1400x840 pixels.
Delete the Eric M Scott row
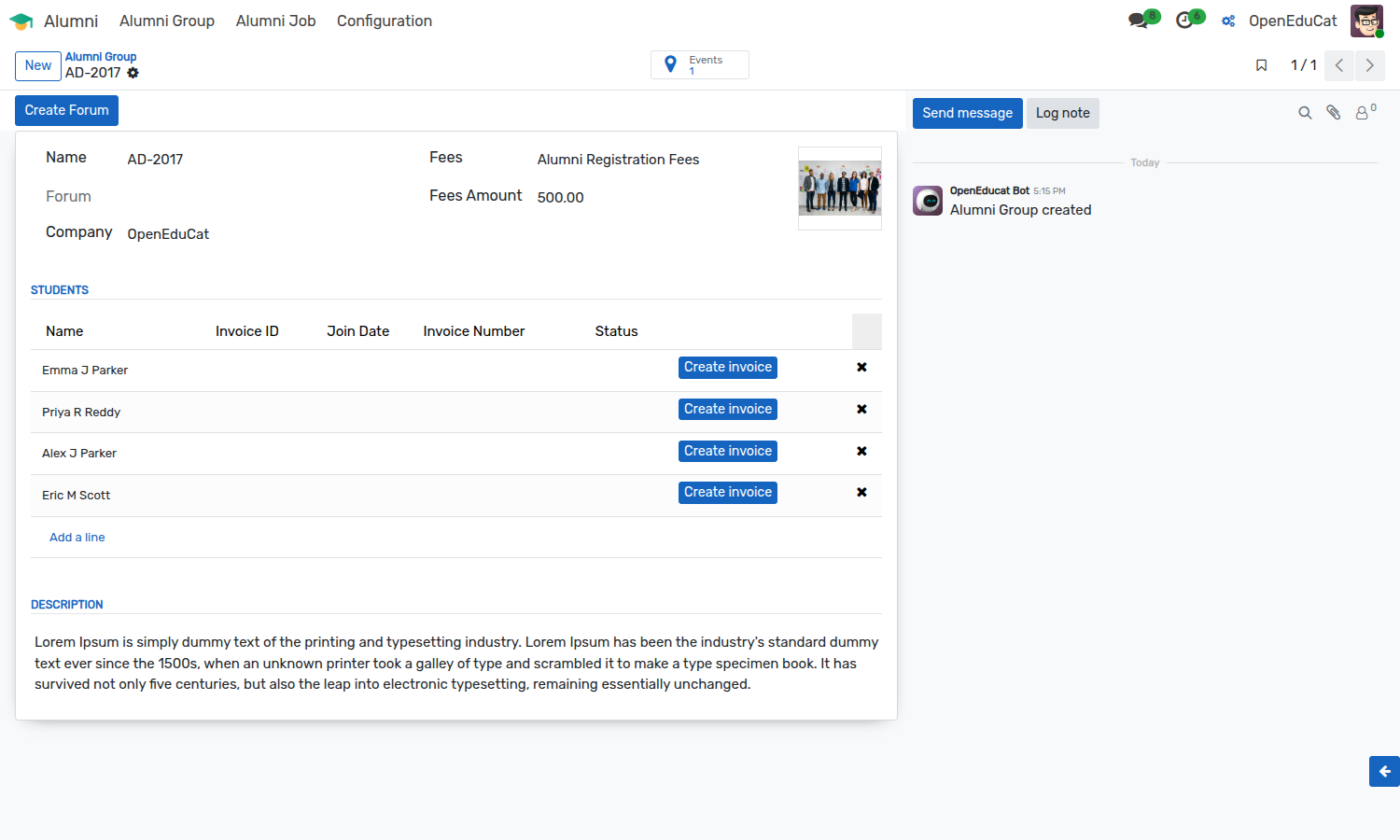pos(861,493)
